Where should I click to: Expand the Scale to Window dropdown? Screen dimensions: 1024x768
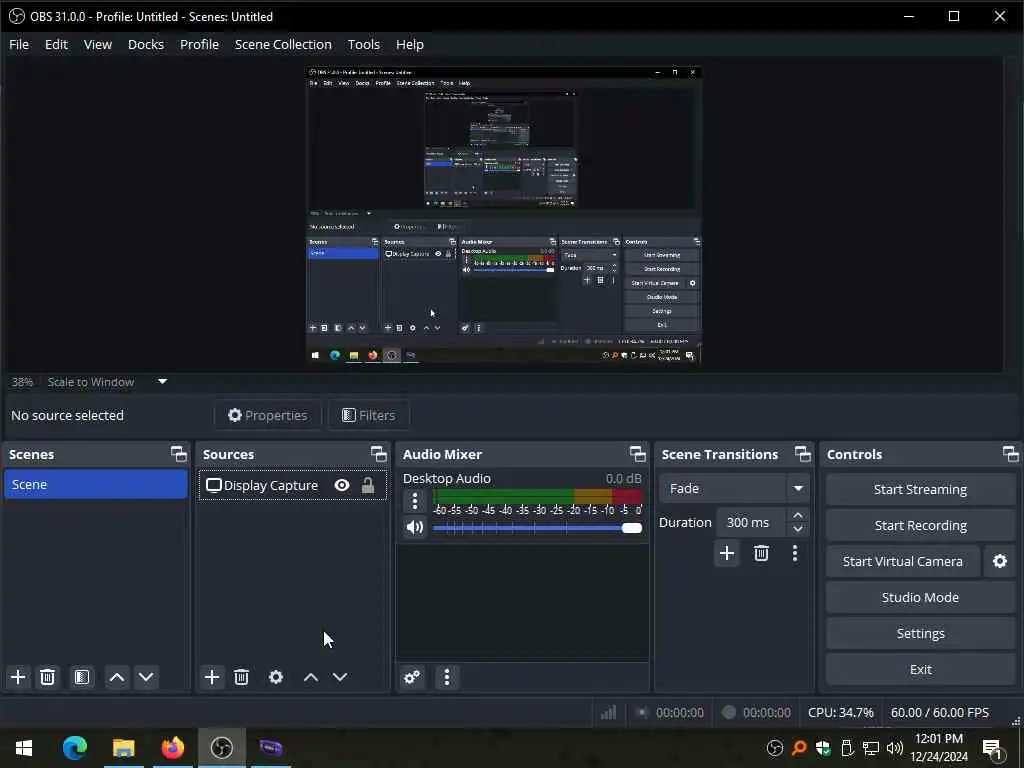[163, 381]
